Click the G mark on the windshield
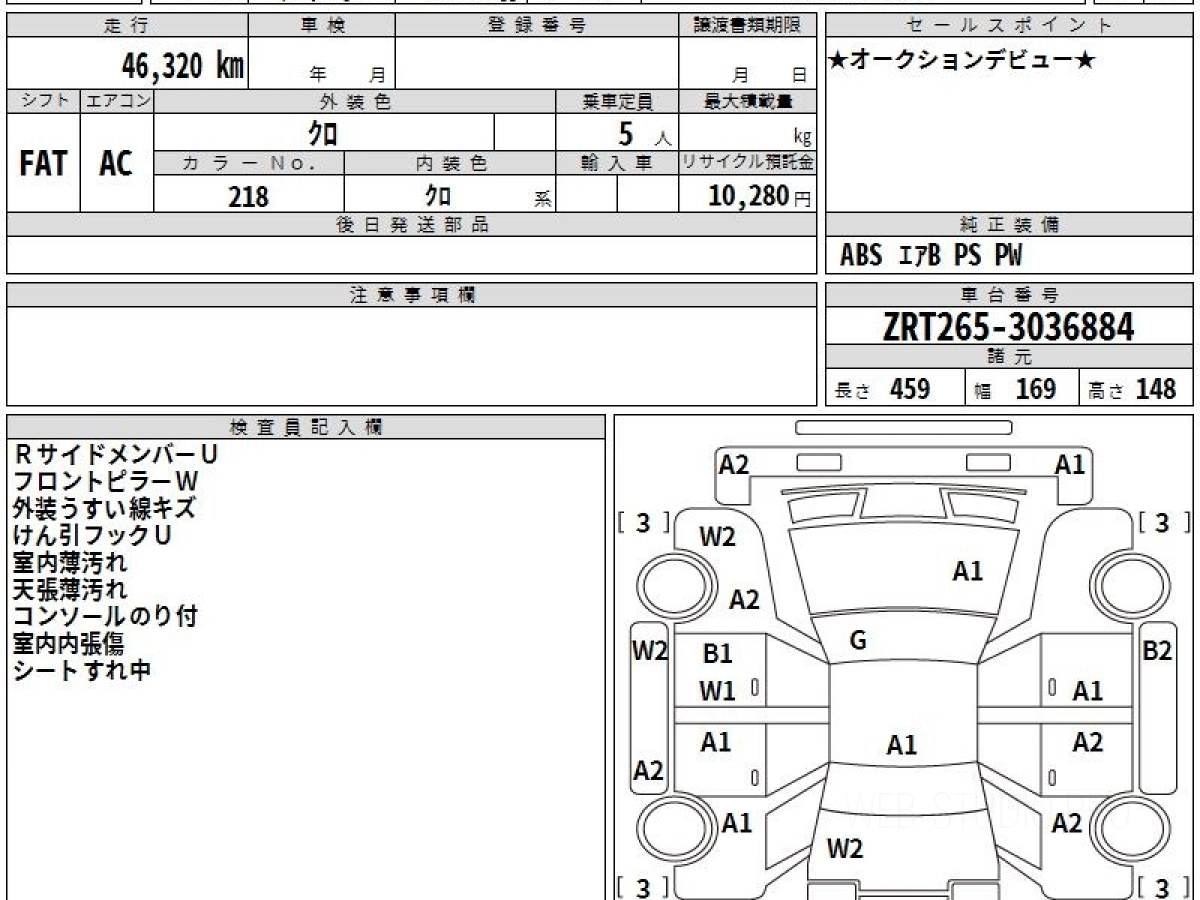The height and width of the screenshot is (900, 1200). point(858,641)
